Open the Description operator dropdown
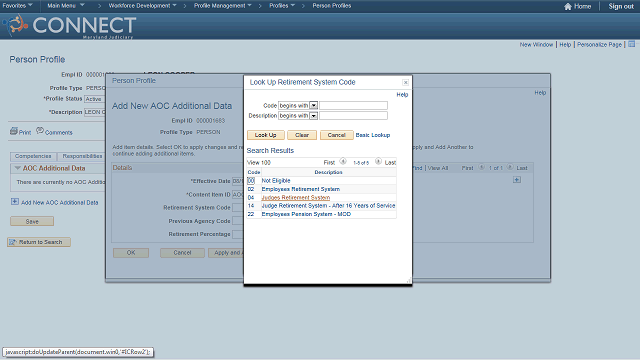640x360 pixels. point(313,116)
